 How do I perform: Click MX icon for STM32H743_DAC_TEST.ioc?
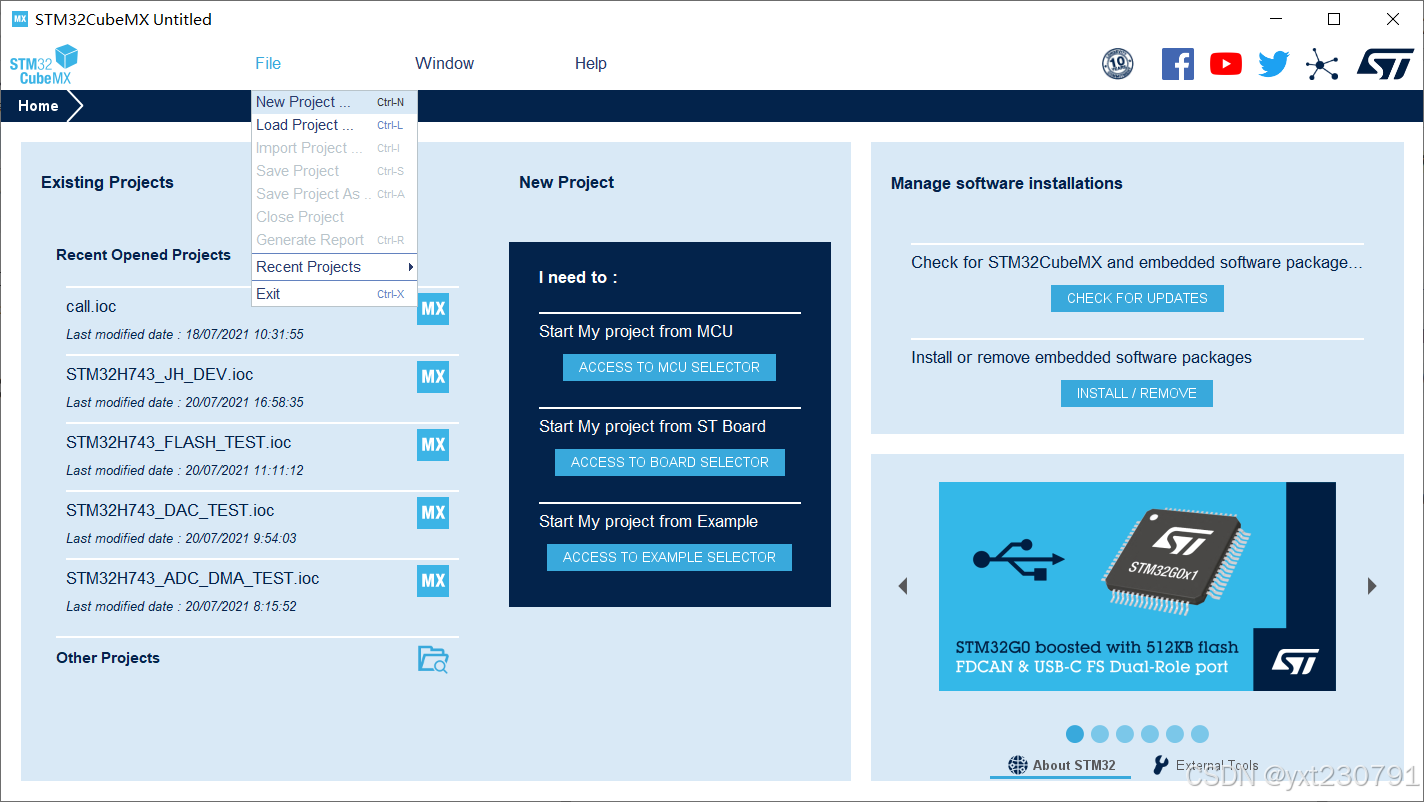point(433,513)
